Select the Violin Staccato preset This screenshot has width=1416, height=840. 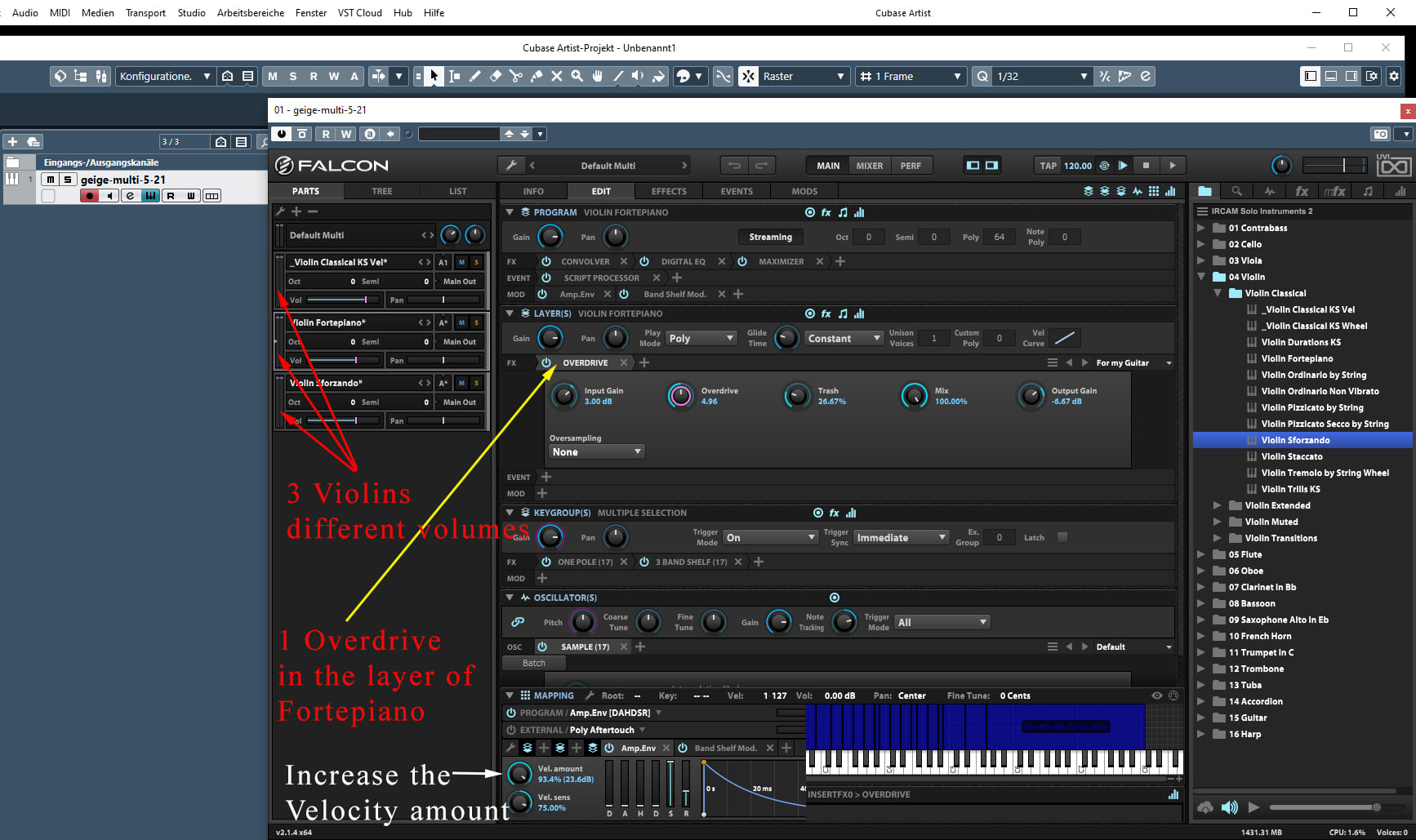1292,456
